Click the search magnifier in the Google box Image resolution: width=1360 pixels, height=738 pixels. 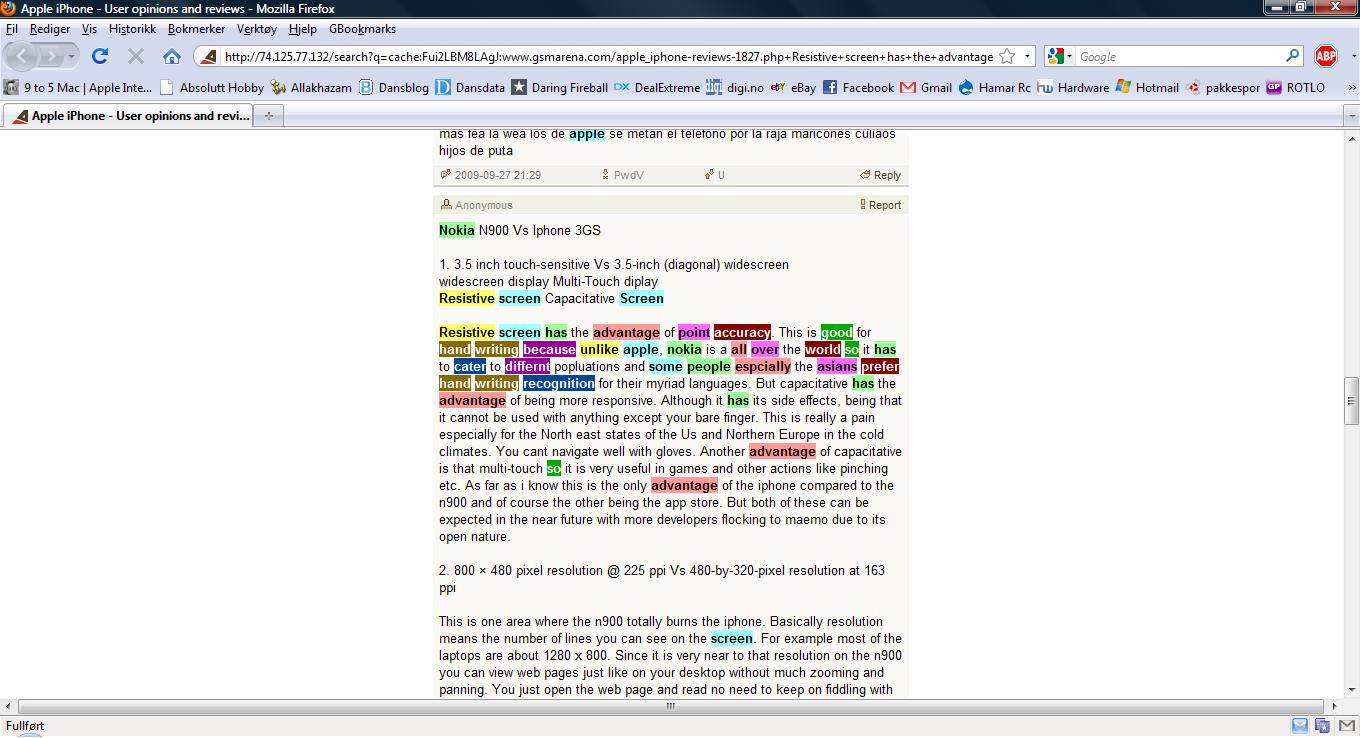[1293, 56]
